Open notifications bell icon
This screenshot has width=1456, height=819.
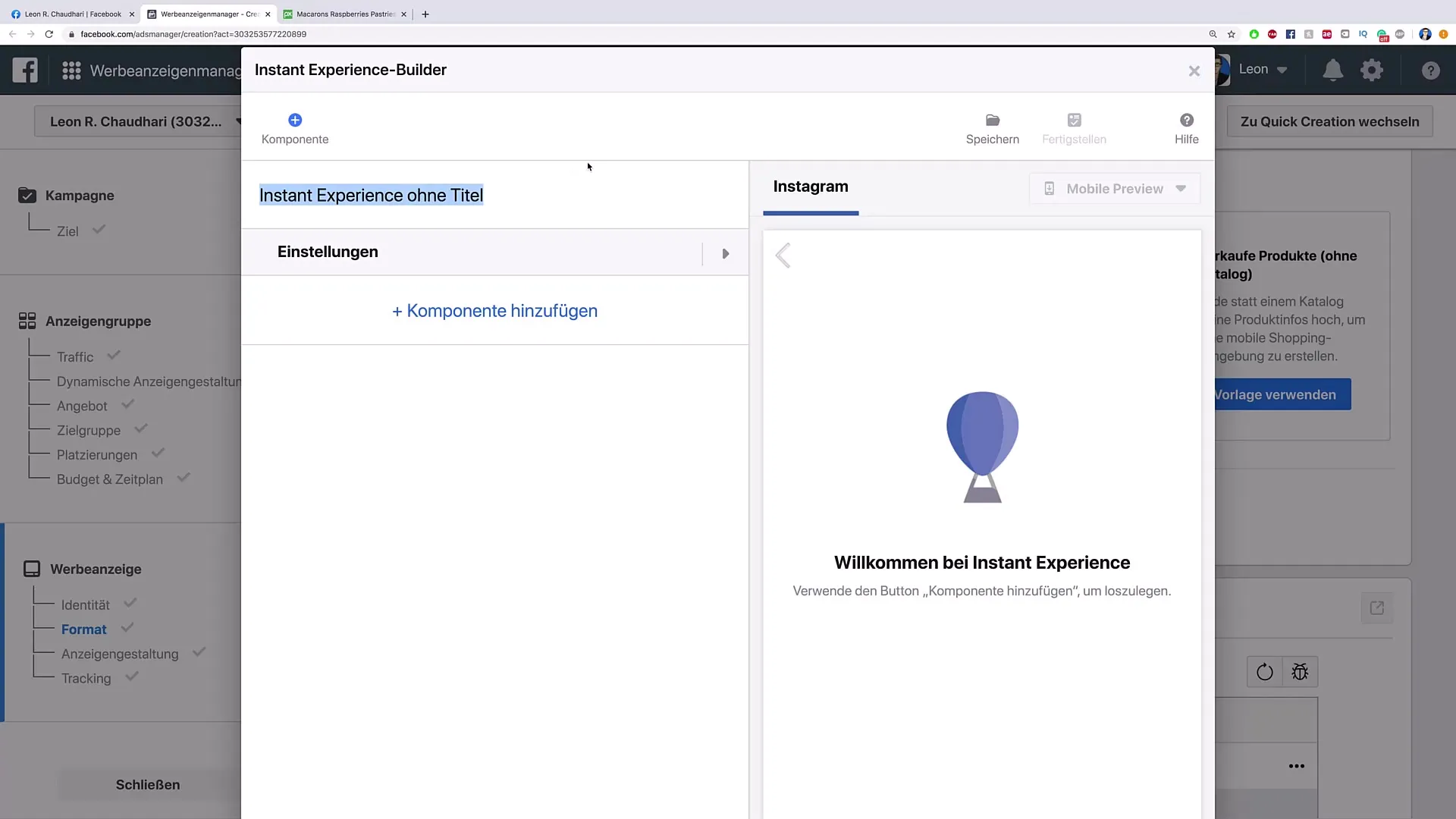pos(1332,71)
